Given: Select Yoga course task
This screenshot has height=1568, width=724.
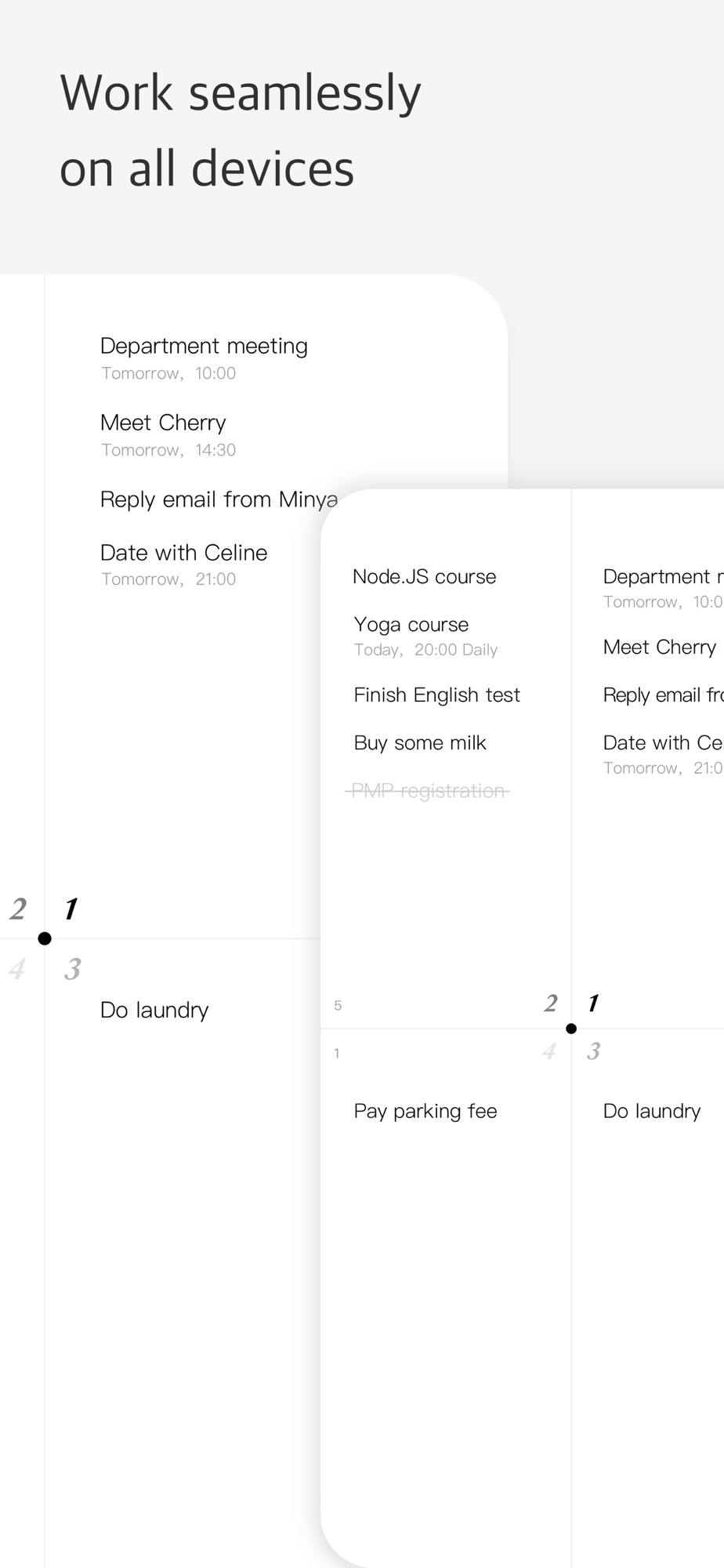Looking at the screenshot, I should coord(411,625).
